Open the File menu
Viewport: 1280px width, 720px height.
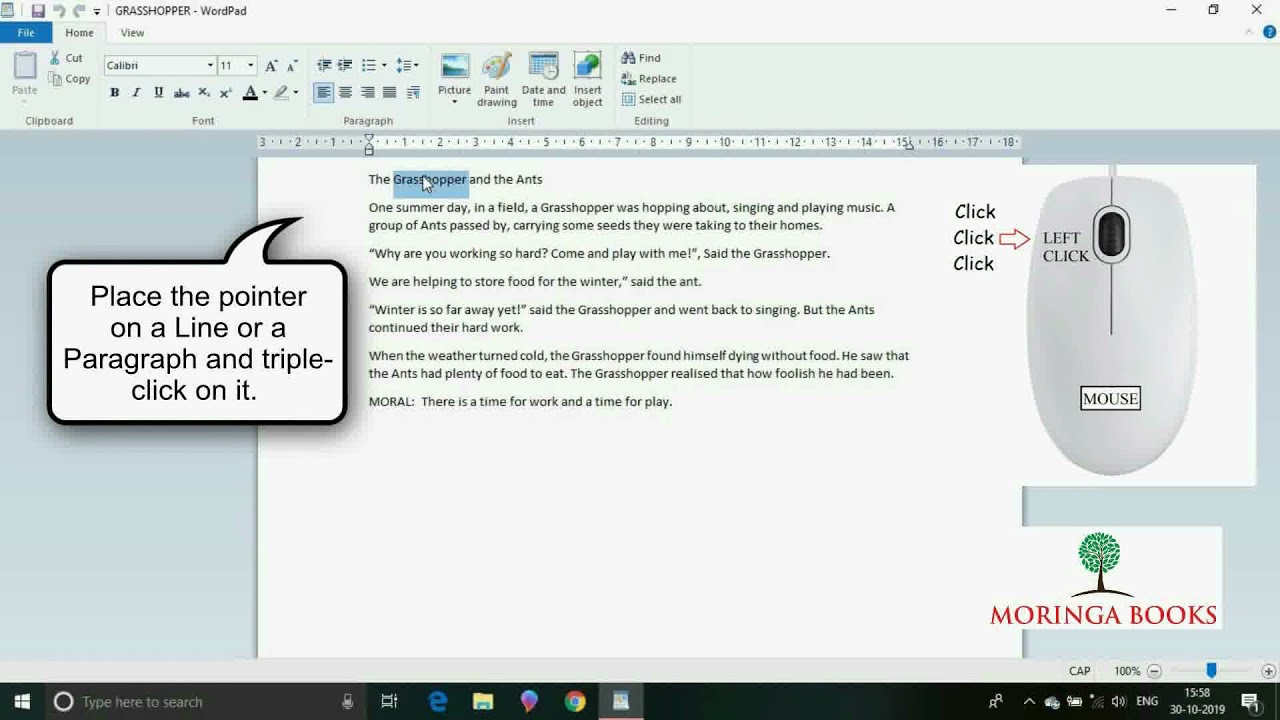coord(26,33)
